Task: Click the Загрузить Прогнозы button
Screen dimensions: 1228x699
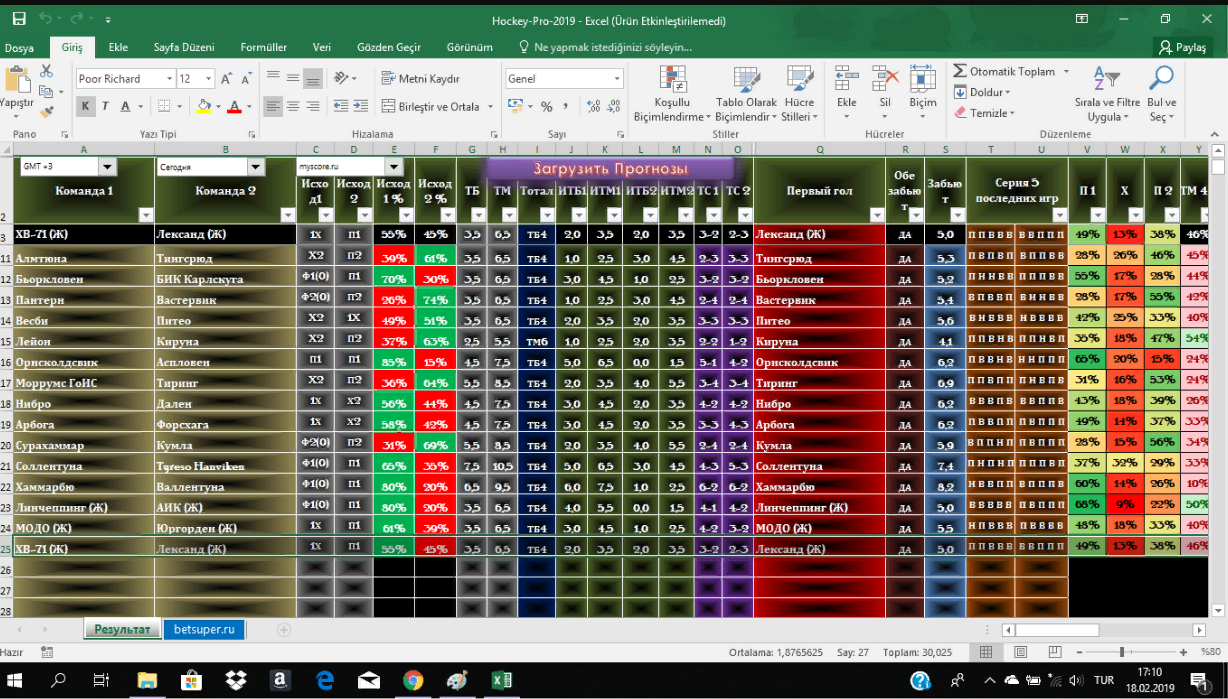Action: [610, 168]
